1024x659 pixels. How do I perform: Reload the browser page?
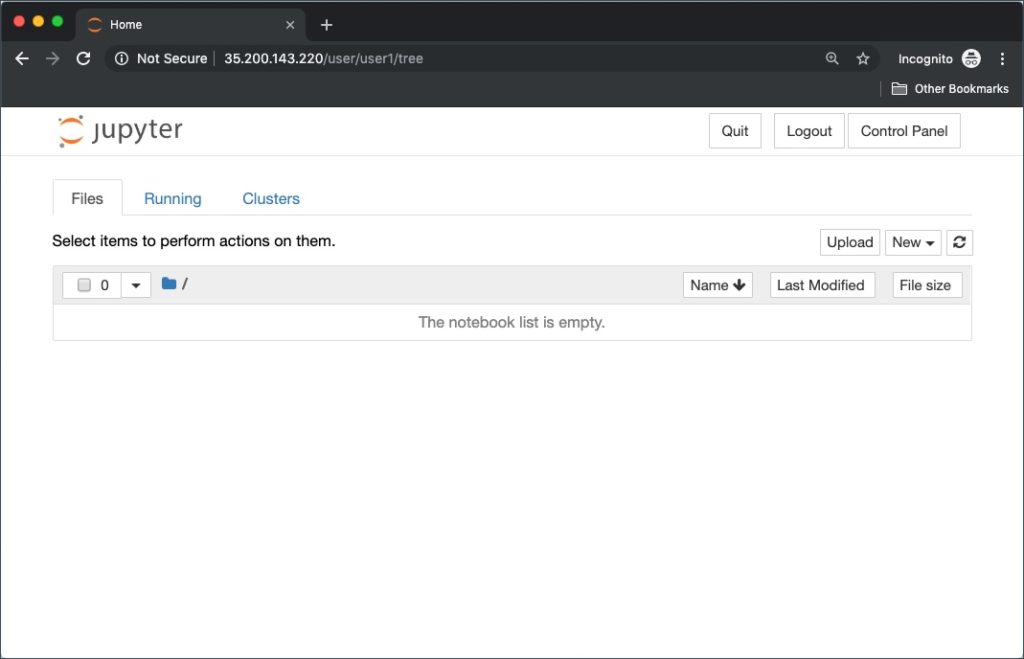pyautogui.click(x=84, y=59)
